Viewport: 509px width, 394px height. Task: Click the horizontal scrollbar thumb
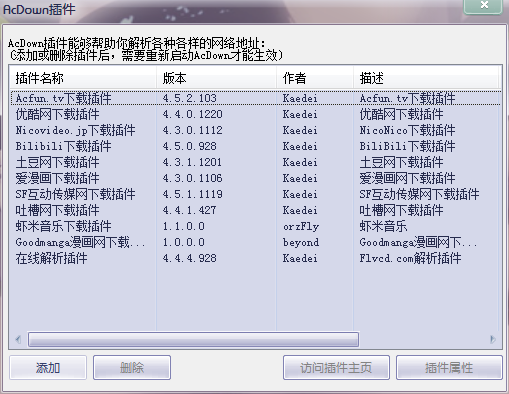[194, 339]
